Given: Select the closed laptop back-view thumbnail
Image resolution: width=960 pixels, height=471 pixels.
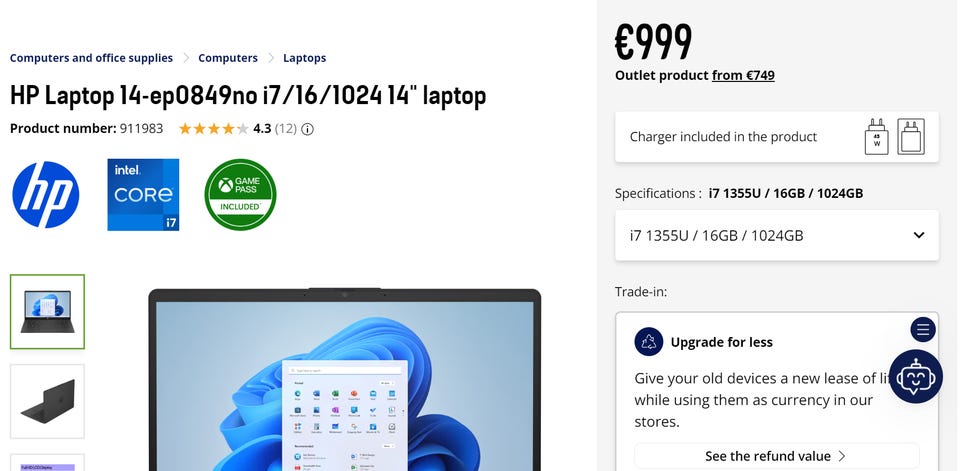Looking at the screenshot, I should click(47, 401).
